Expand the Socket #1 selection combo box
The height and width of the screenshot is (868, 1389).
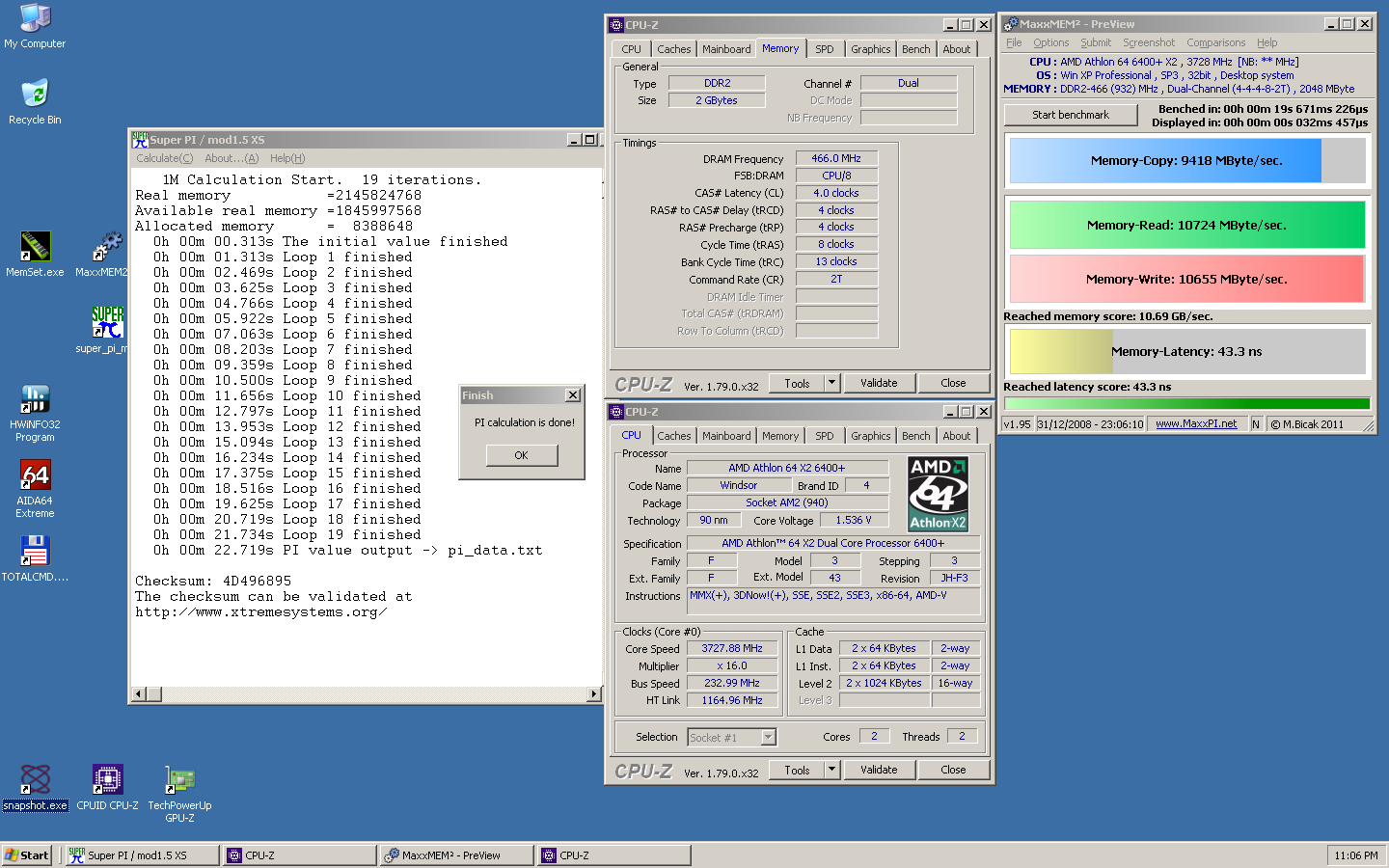769,738
